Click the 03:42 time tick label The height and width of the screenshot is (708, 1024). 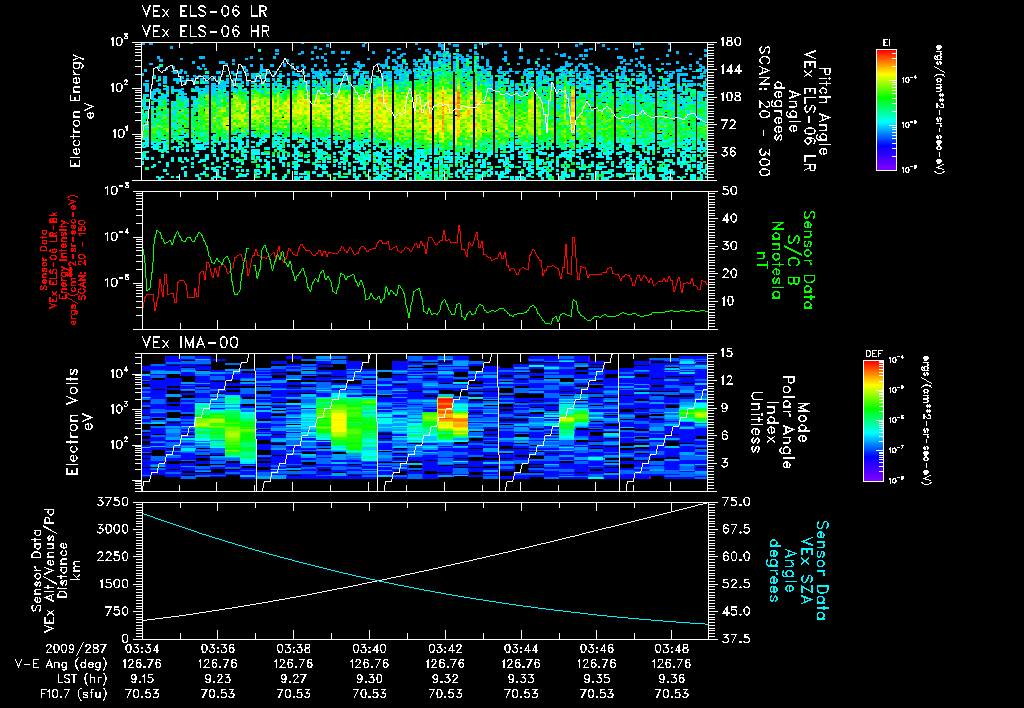coord(445,649)
